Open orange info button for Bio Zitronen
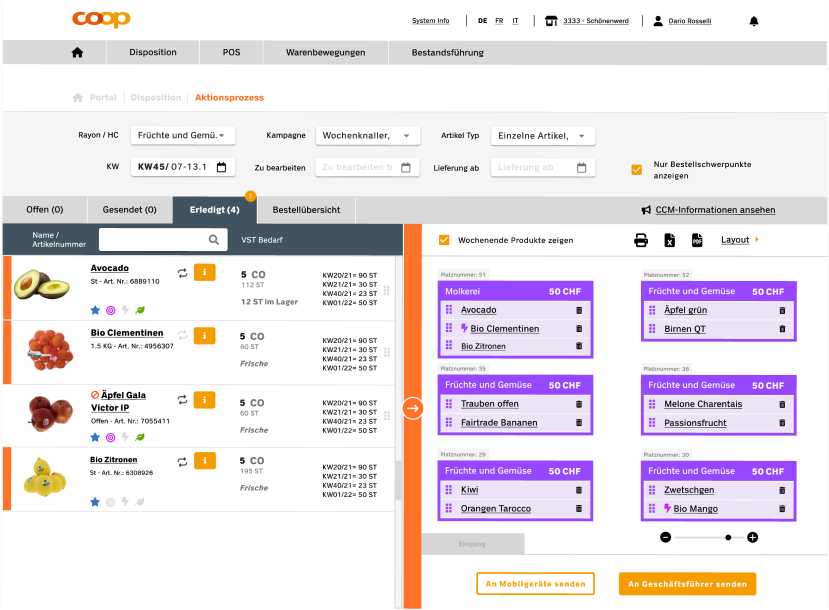Screen dimensions: 829x610 click(x=205, y=460)
